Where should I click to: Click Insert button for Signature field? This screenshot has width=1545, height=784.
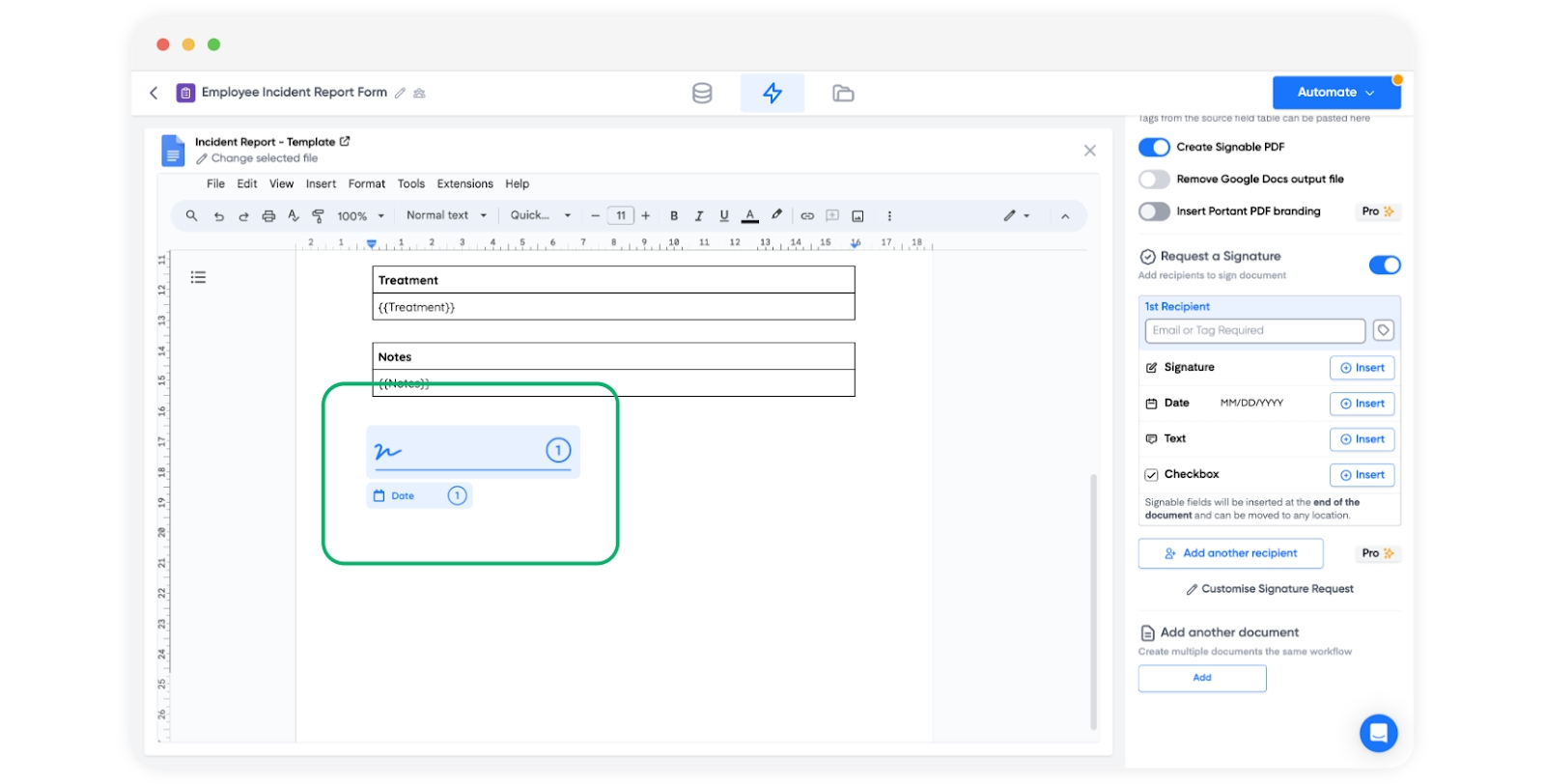pos(1362,368)
